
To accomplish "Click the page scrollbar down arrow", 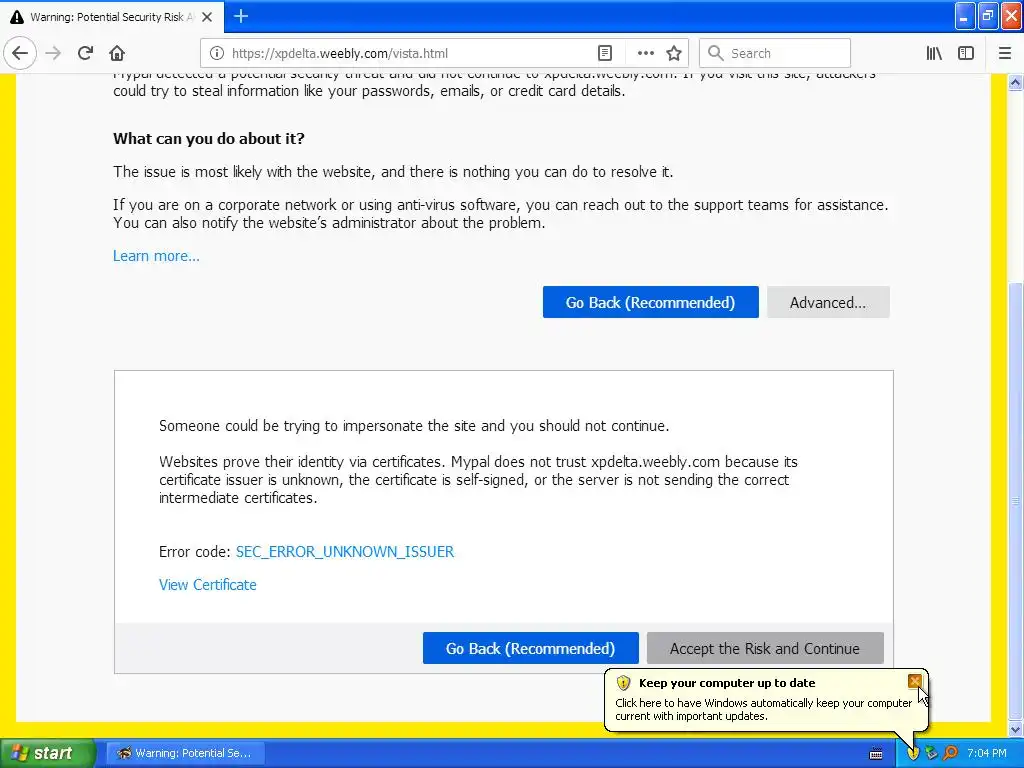I will click(x=1015, y=729).
